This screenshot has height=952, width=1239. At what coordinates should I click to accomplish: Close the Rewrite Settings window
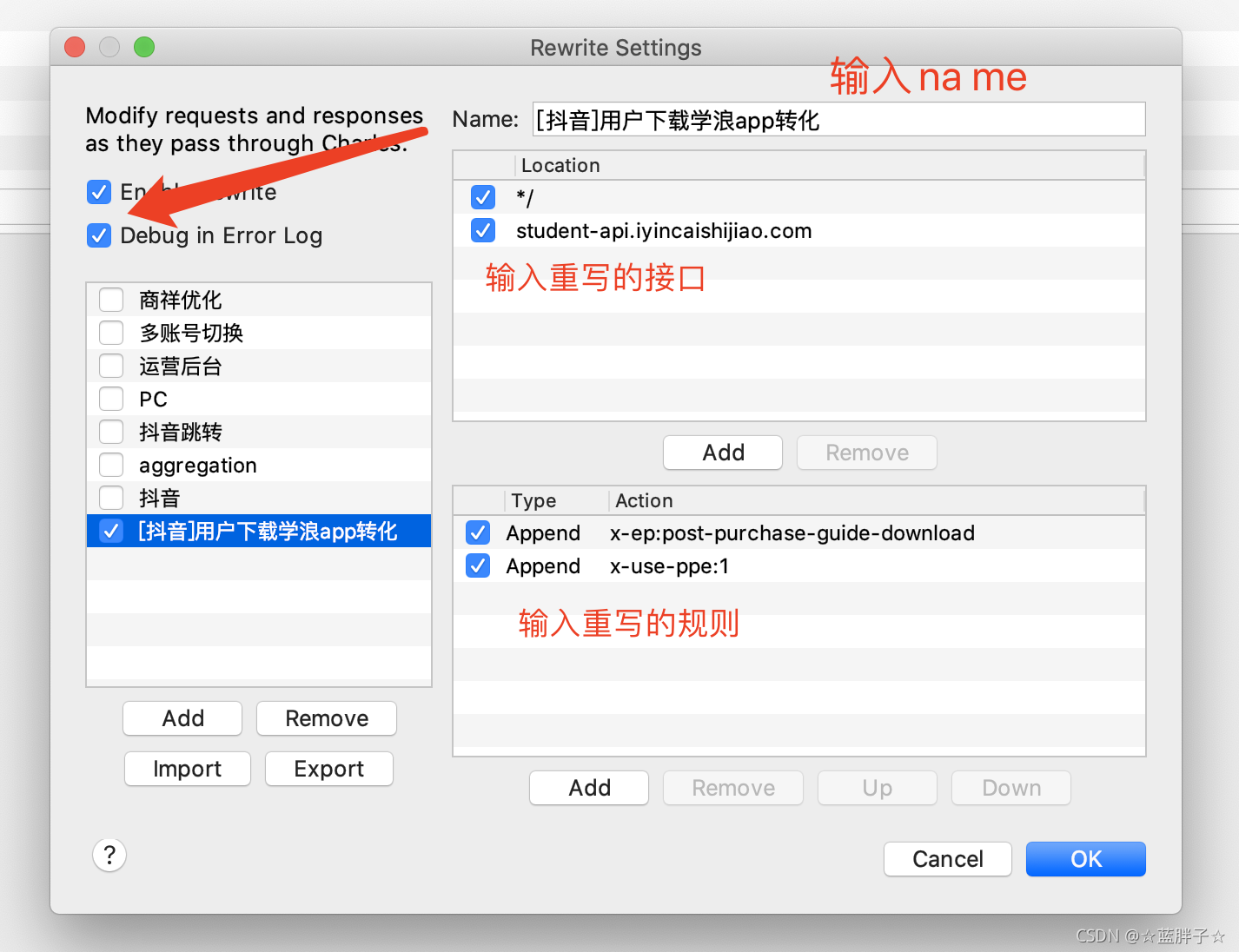click(75, 47)
